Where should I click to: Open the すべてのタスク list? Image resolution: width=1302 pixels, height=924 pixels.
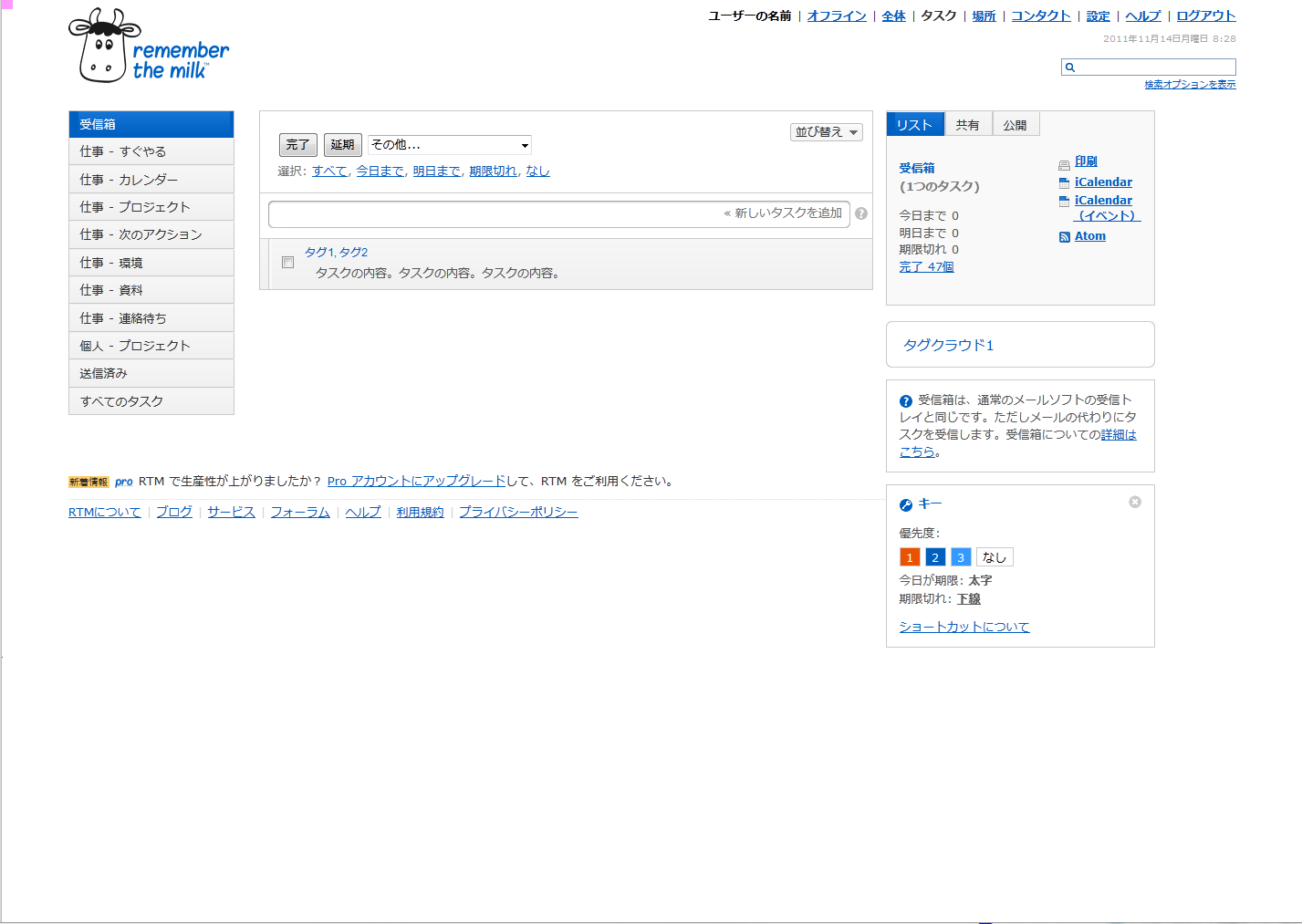tap(151, 401)
